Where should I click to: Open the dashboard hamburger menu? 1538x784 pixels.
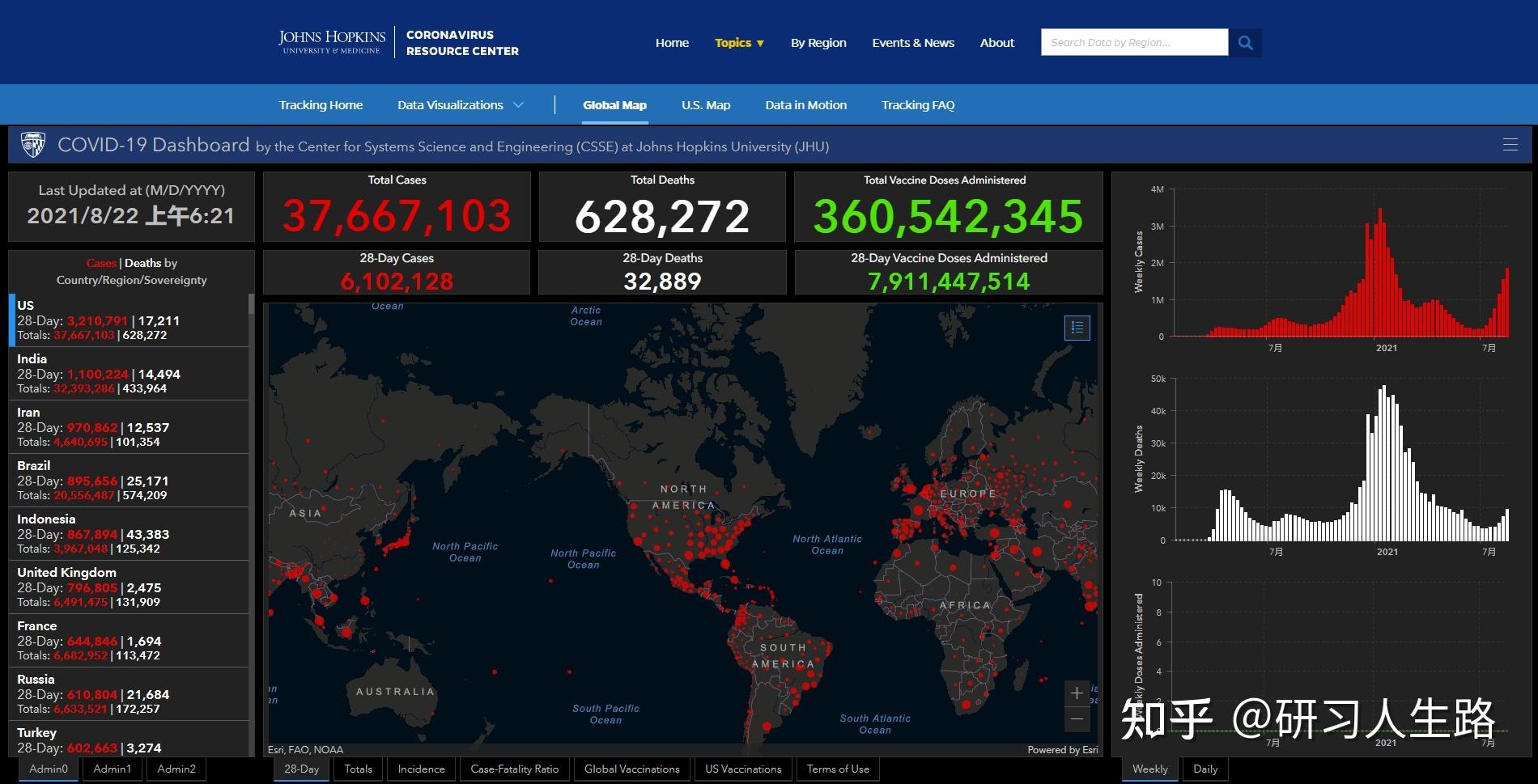pos(1510,145)
